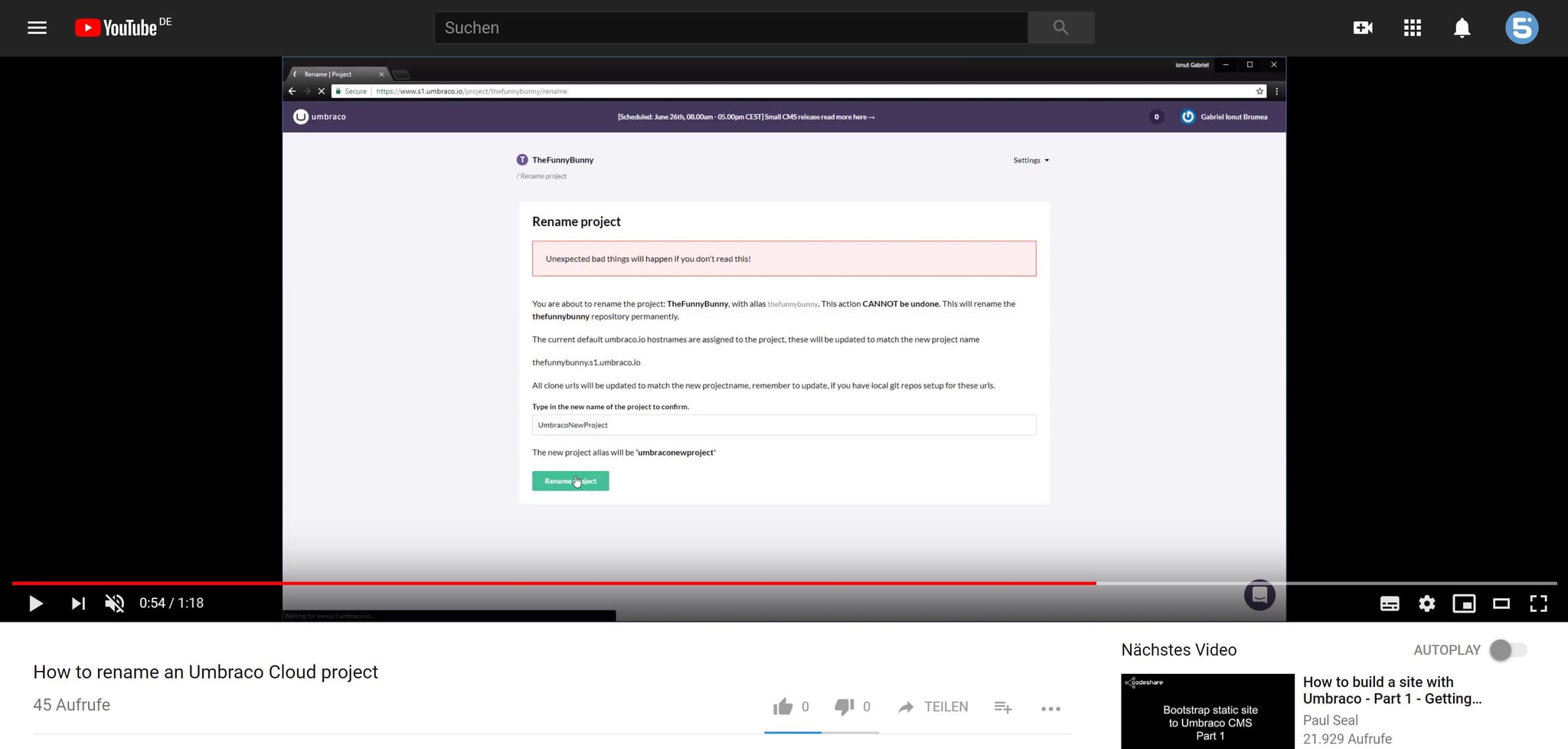Switch to theater mode view
The image size is (1568, 749).
[1501, 603]
